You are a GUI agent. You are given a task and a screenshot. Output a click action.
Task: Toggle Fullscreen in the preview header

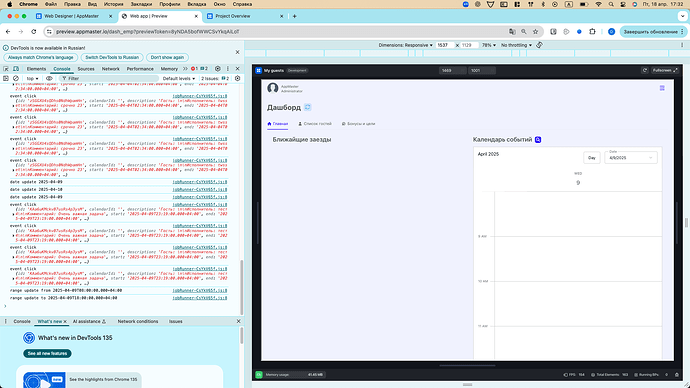(x=665, y=70)
